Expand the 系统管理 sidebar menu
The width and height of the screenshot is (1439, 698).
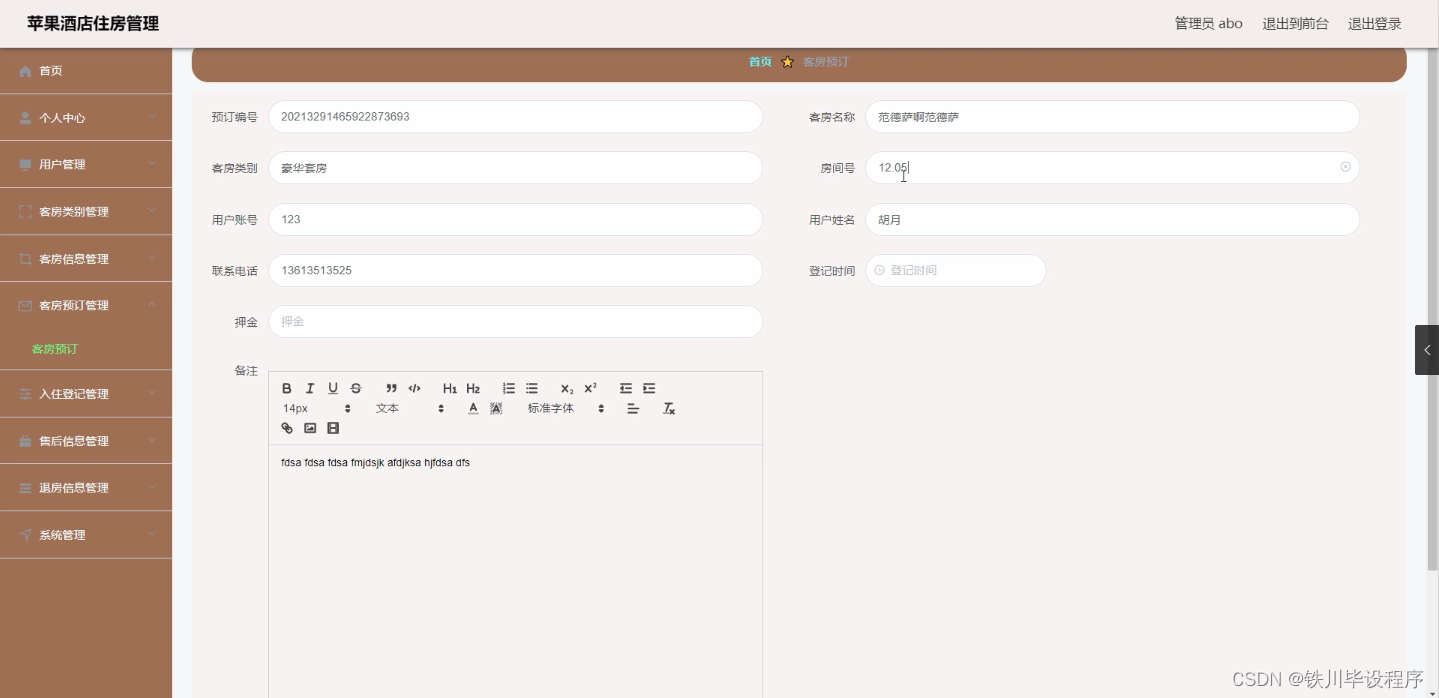(86, 535)
